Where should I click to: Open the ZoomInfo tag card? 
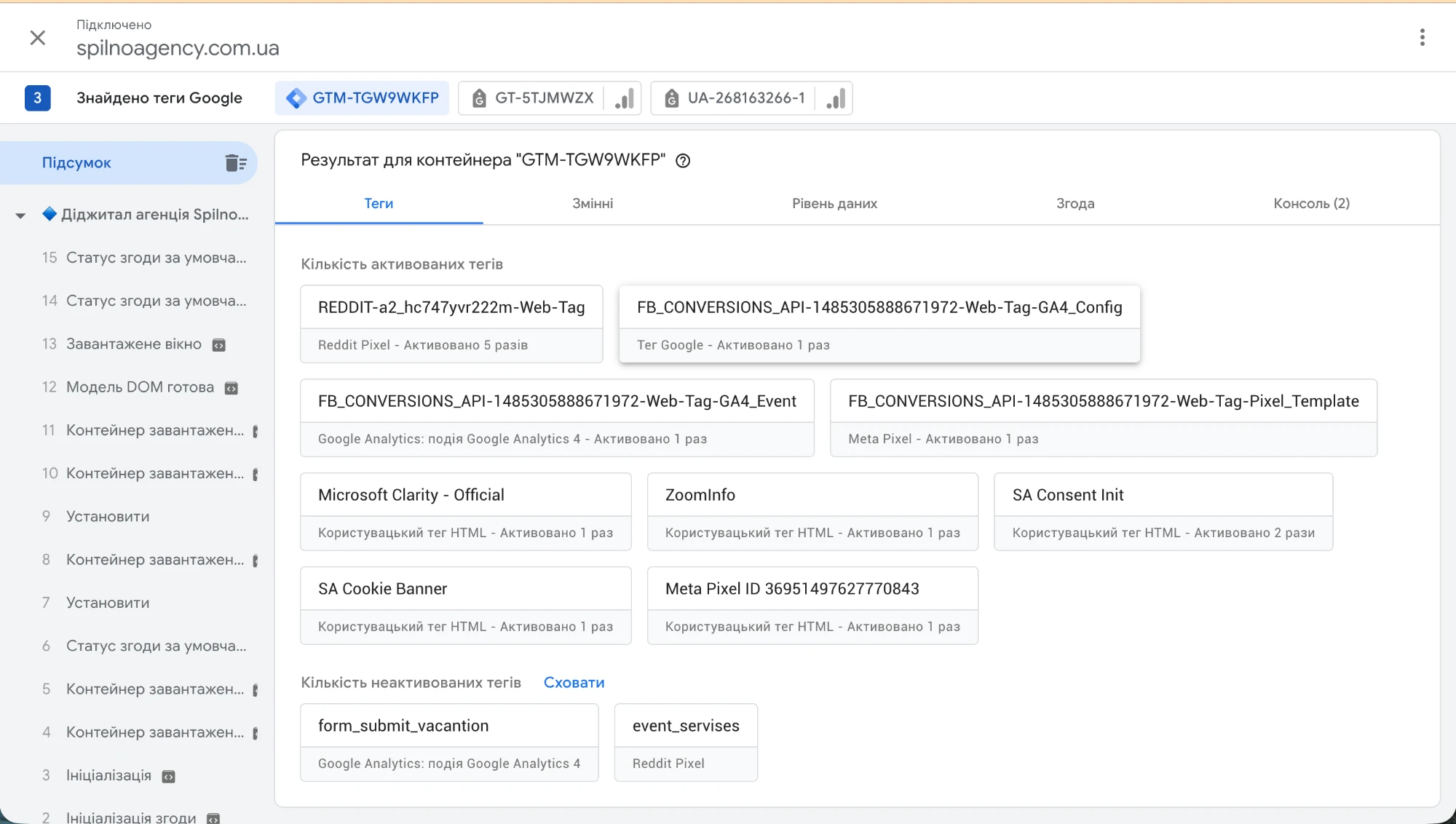812,512
